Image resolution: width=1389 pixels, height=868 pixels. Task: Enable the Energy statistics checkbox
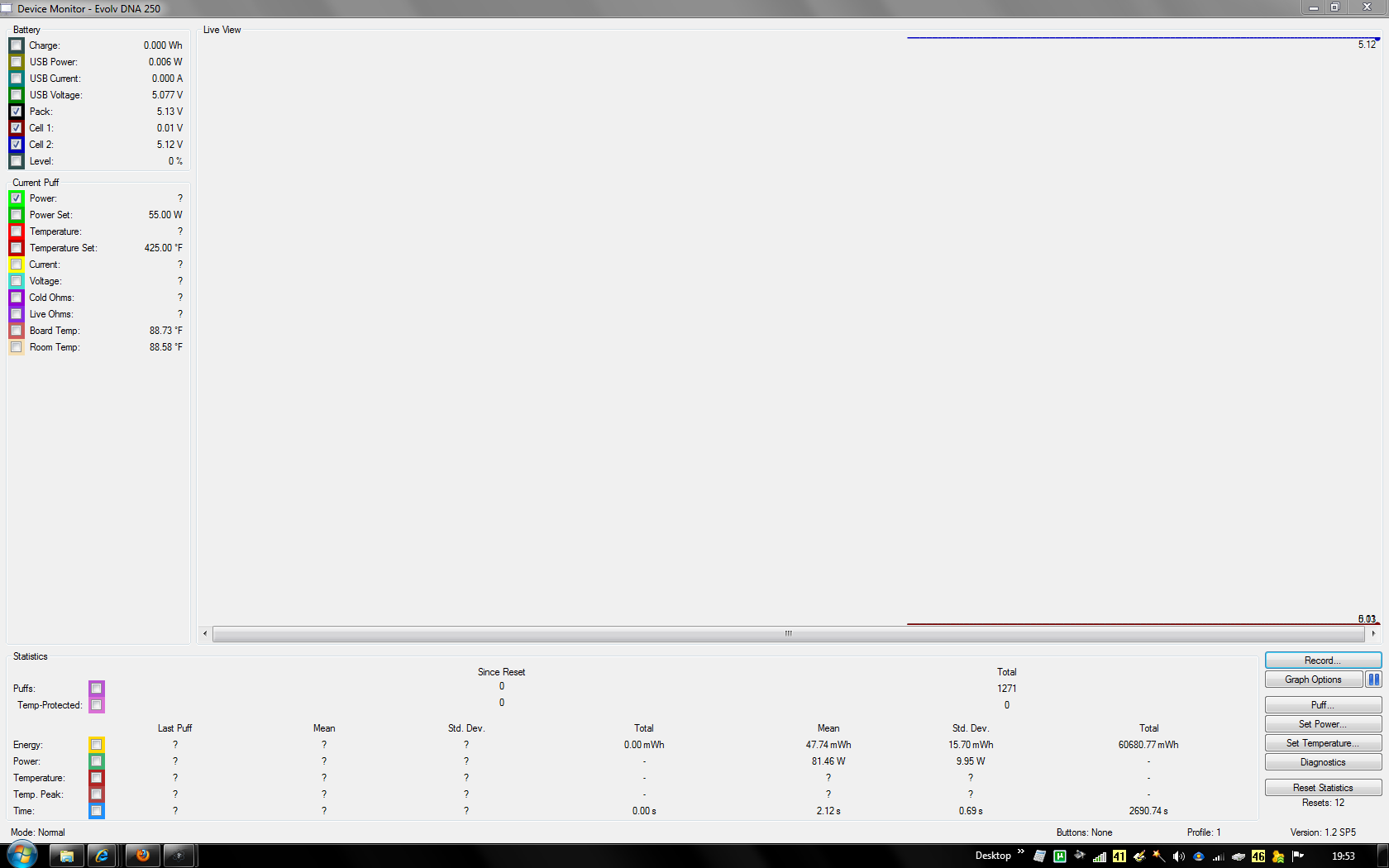tap(97, 745)
